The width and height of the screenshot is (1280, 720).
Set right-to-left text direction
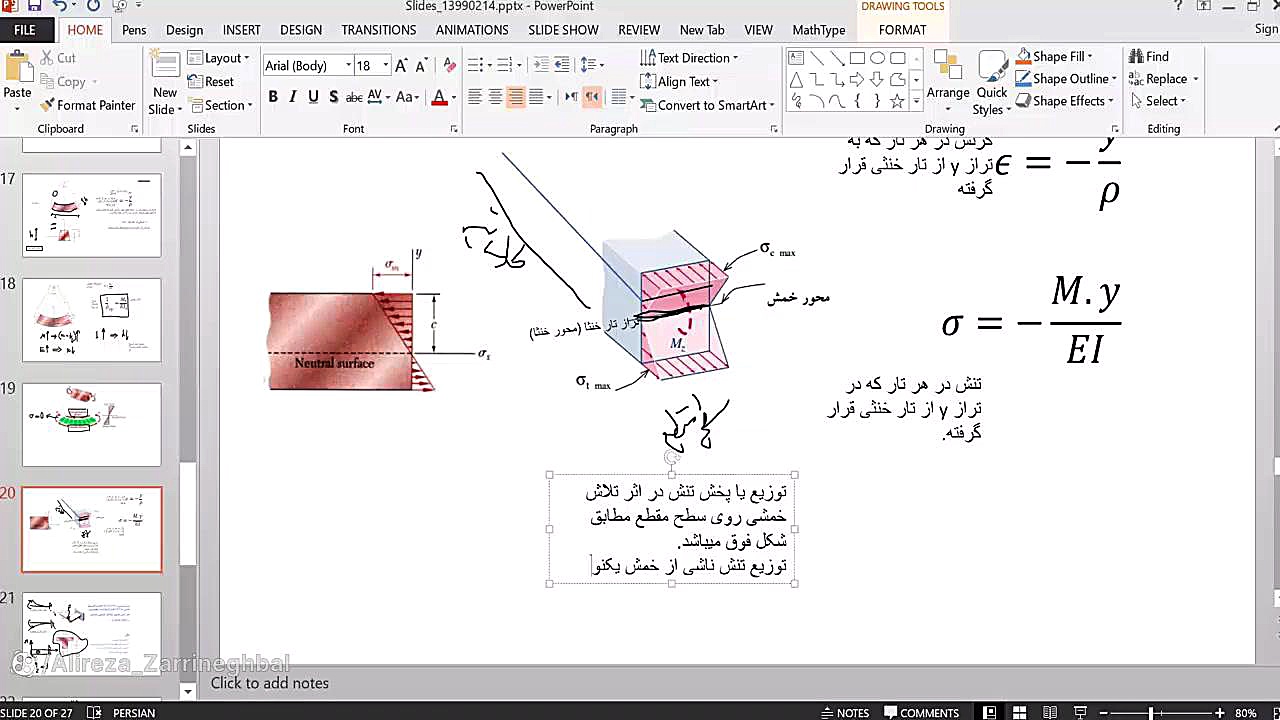[x=592, y=97]
